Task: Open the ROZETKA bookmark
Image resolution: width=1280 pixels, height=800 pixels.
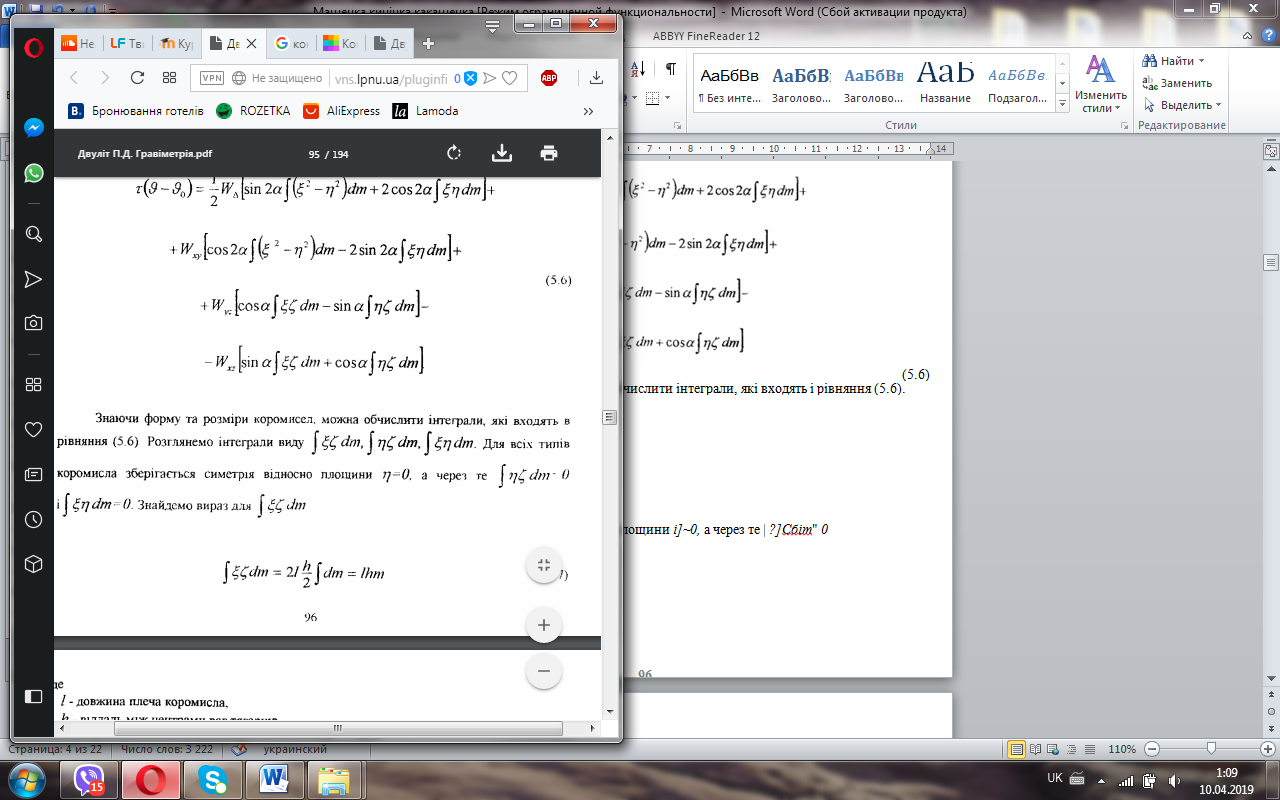Action: tap(253, 111)
